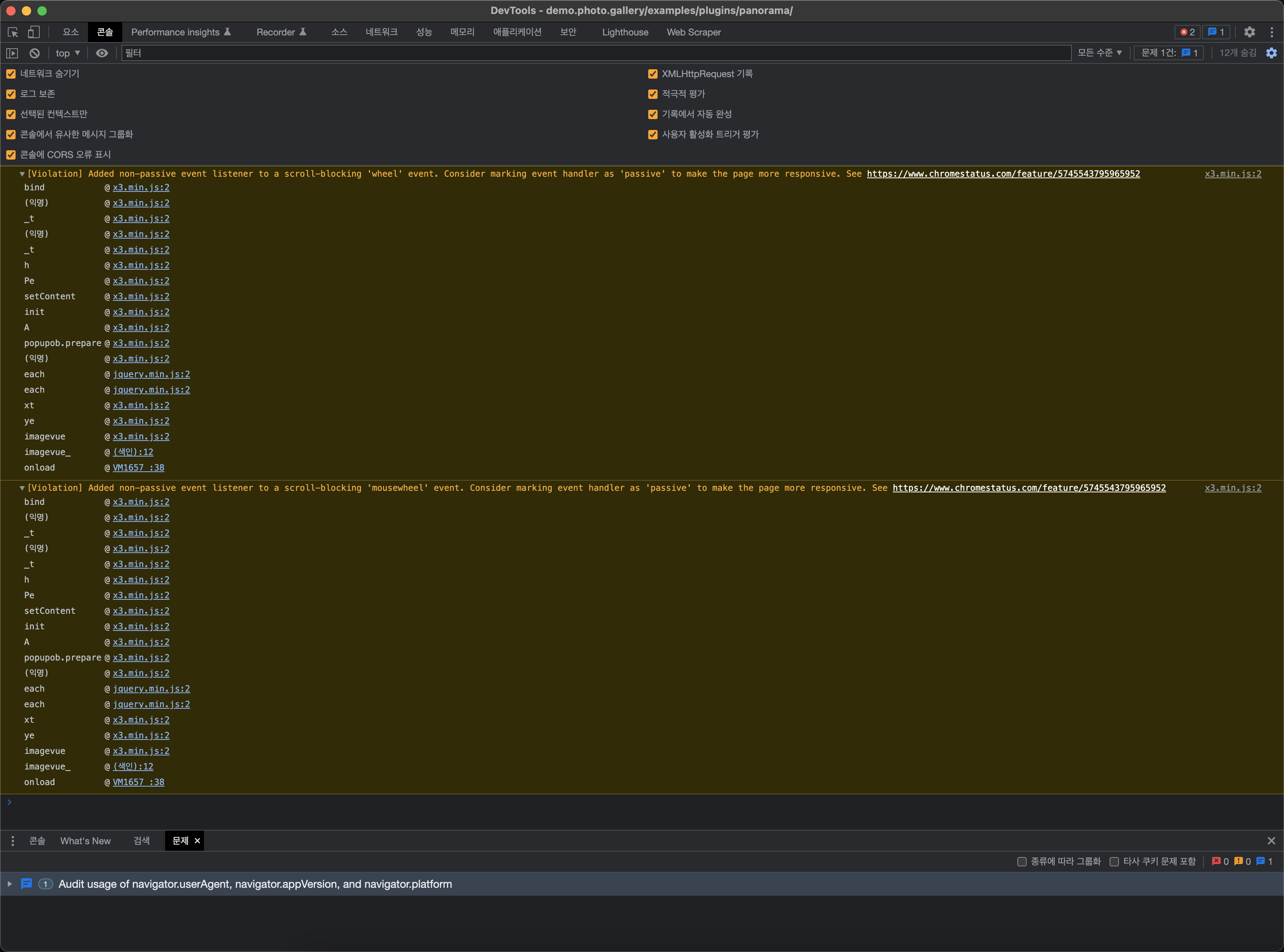Expand the Audit usage of navigator.userAgent issue
The width and height of the screenshot is (1284, 952).
click(x=10, y=883)
